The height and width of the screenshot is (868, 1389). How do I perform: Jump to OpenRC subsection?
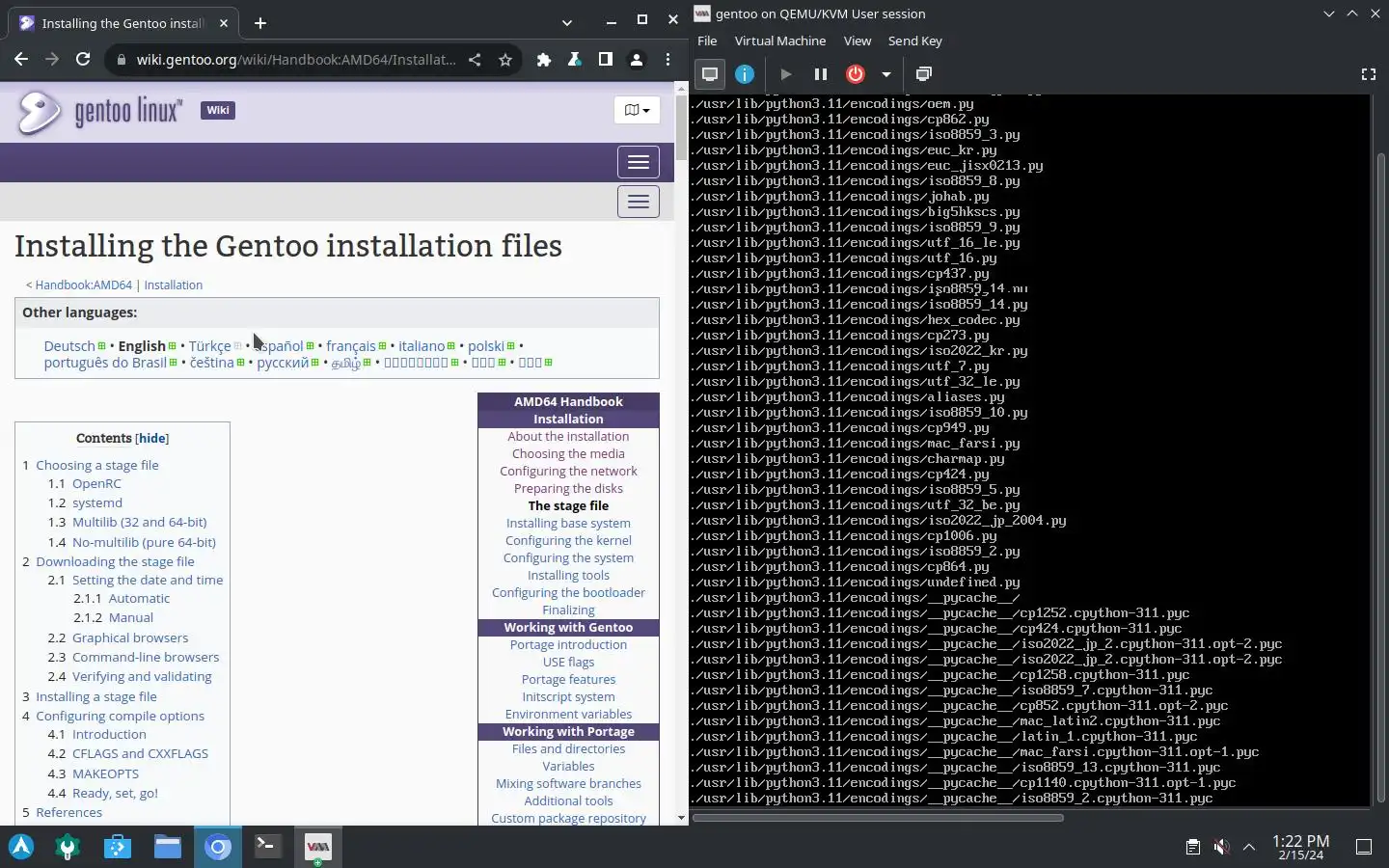(x=96, y=484)
